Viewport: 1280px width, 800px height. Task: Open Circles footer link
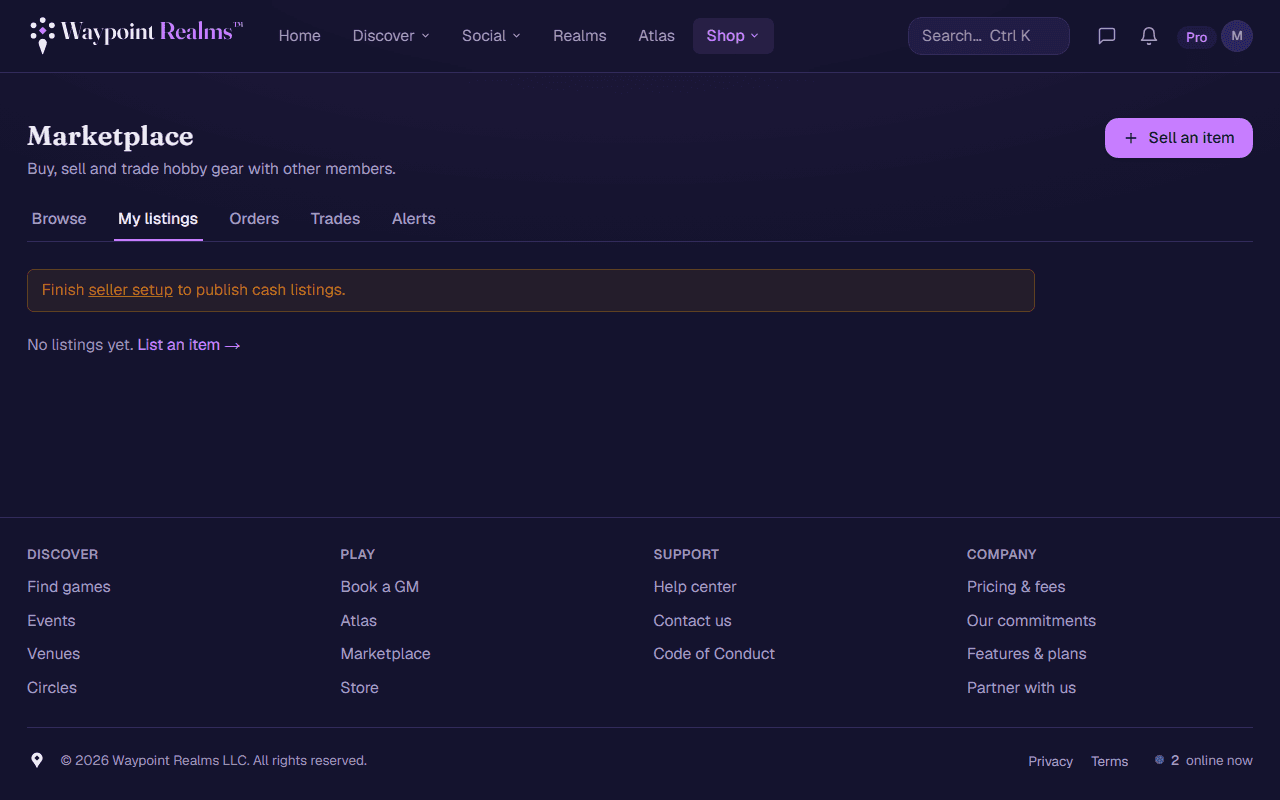click(x=52, y=688)
